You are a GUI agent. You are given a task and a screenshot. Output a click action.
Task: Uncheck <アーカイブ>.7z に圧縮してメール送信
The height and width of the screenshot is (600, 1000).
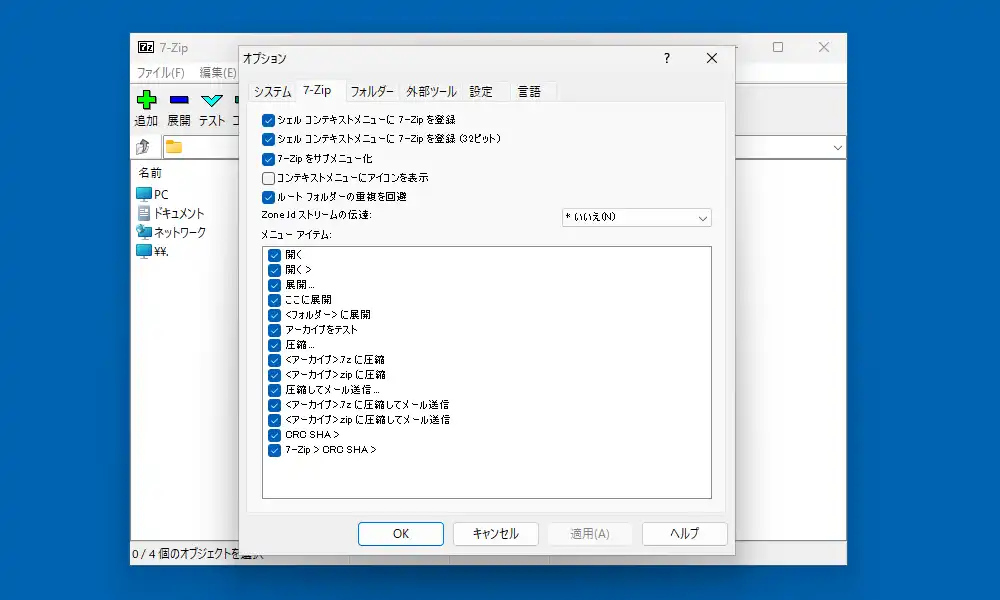coord(274,405)
